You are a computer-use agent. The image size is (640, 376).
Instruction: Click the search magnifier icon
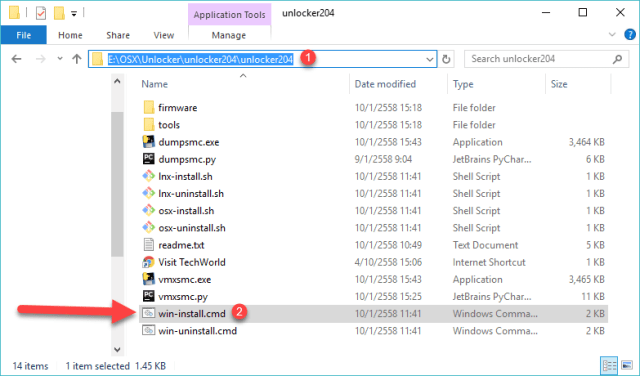point(618,59)
